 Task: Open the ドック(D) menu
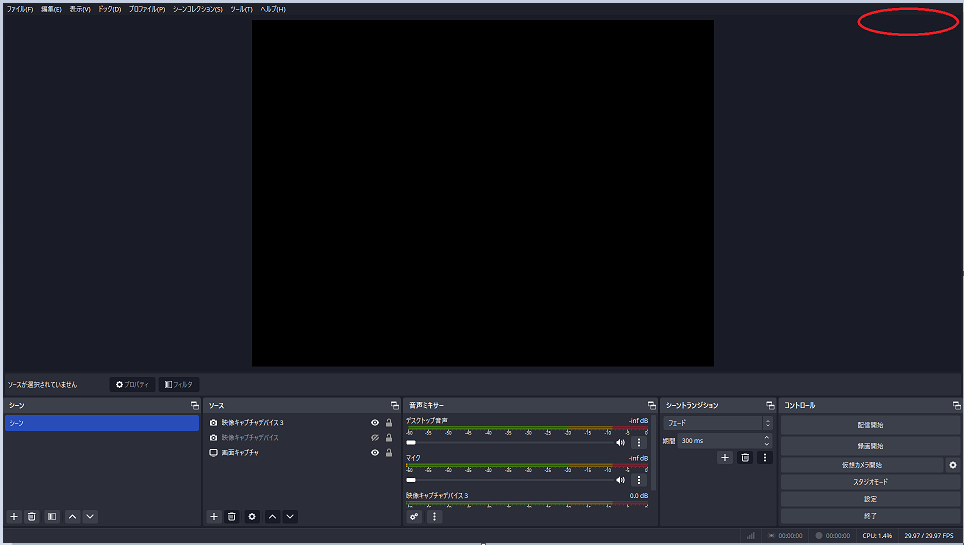point(109,9)
